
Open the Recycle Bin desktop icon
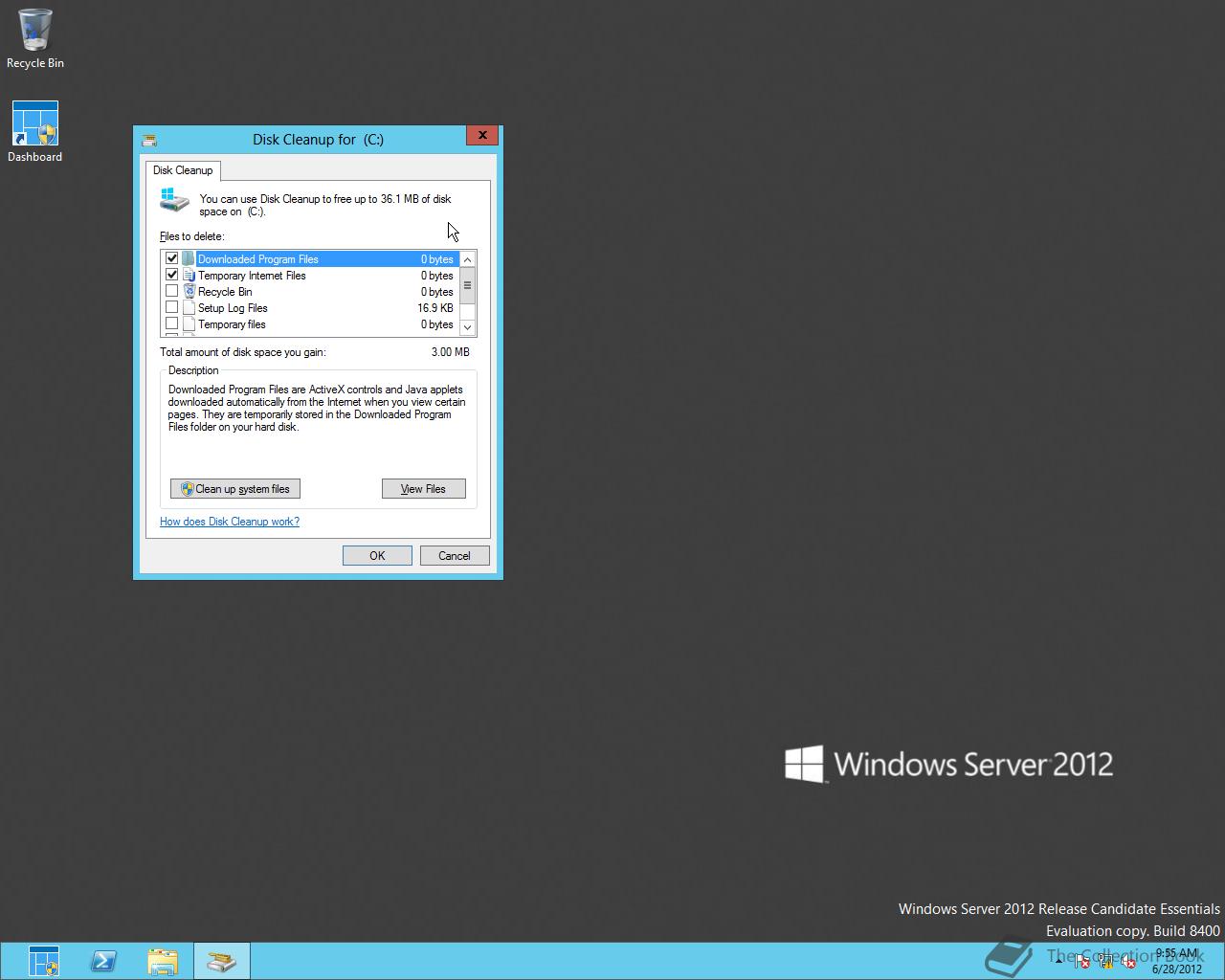coord(35,38)
